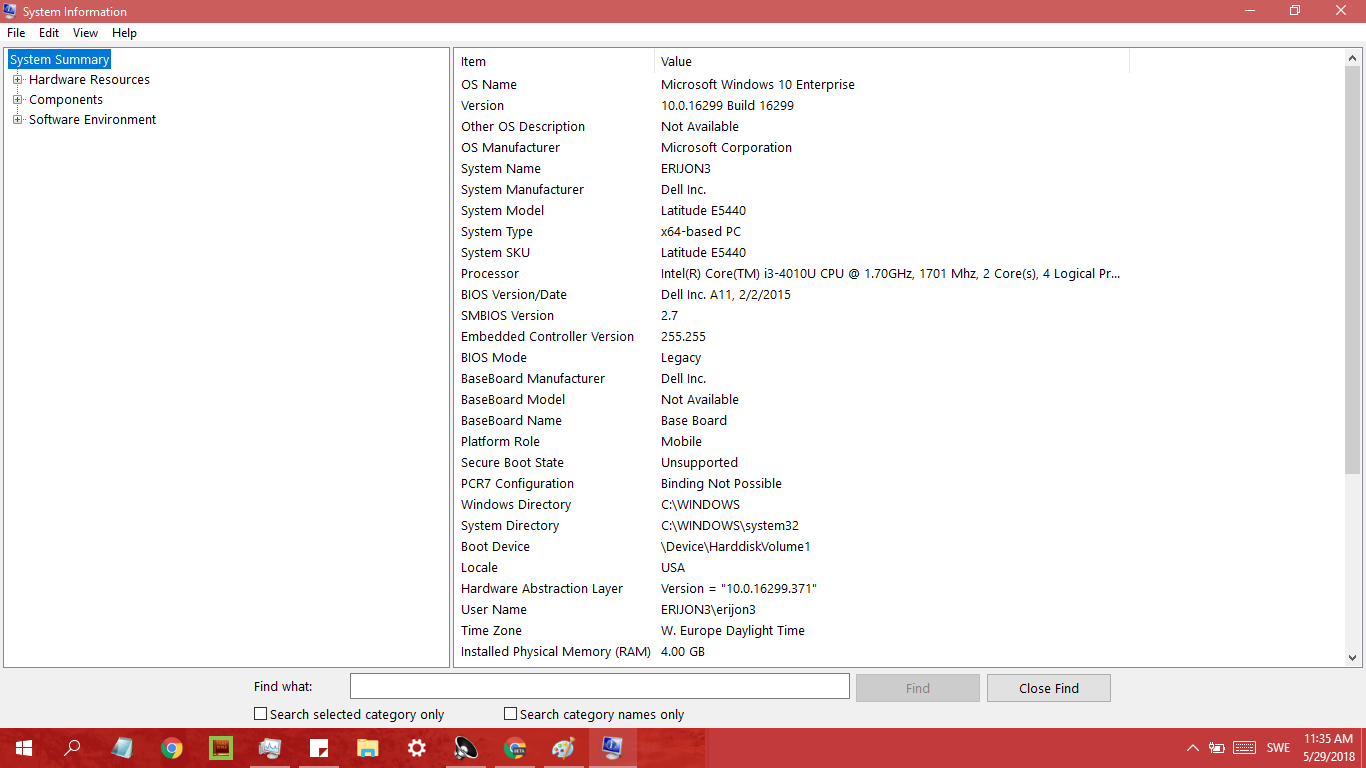1366x768 pixels.
Task: Open clock and calendar at 11:35 AM
Action: coord(1328,748)
